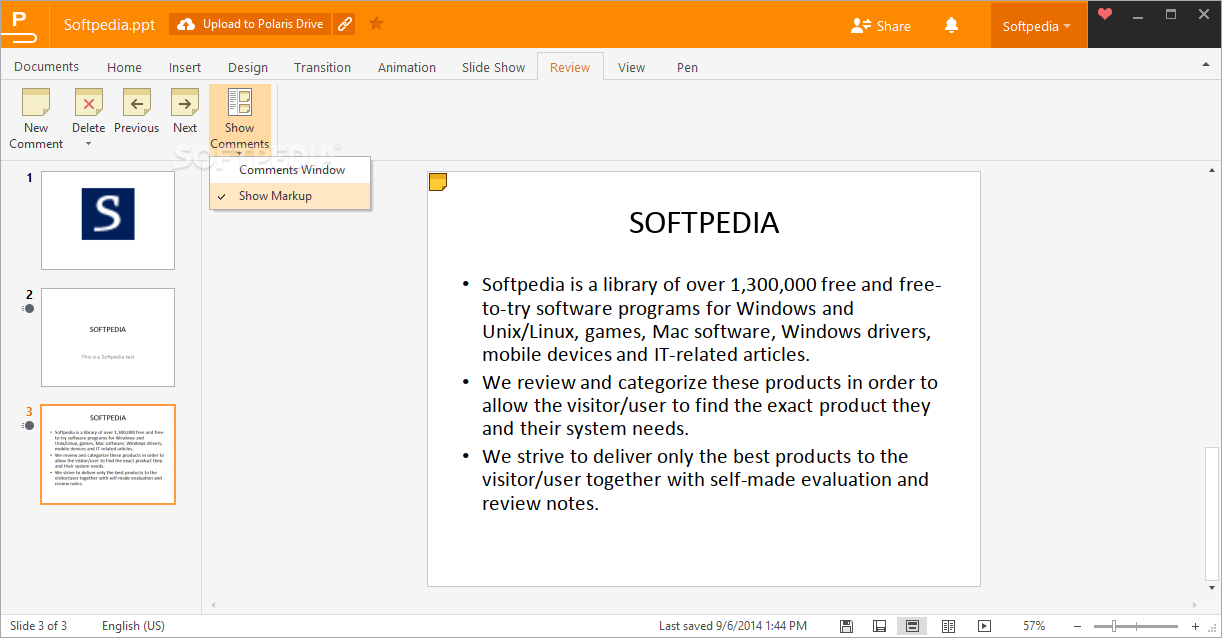Select slide 2 thumbnail
The width and height of the screenshot is (1222, 638).
click(x=108, y=337)
